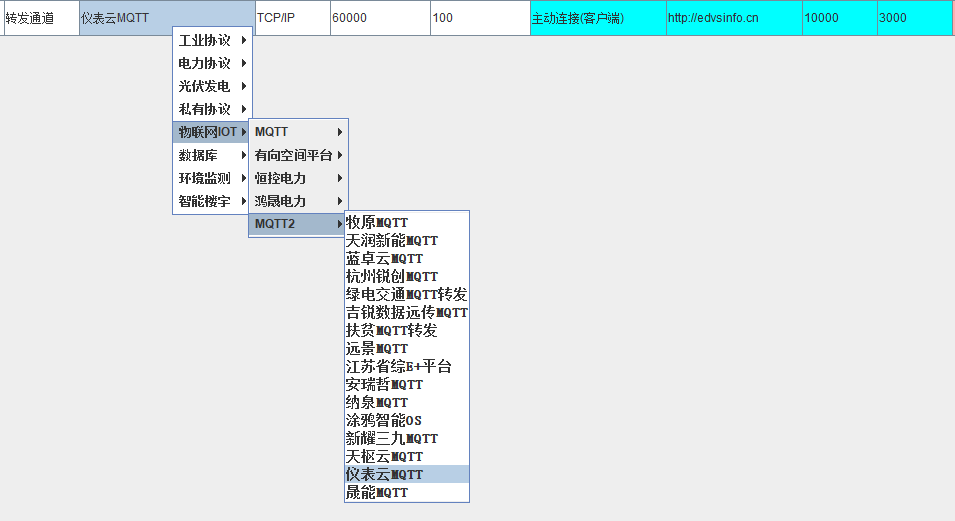Click the 3000 value cell
This screenshot has height=521, width=955.
(x=915, y=18)
